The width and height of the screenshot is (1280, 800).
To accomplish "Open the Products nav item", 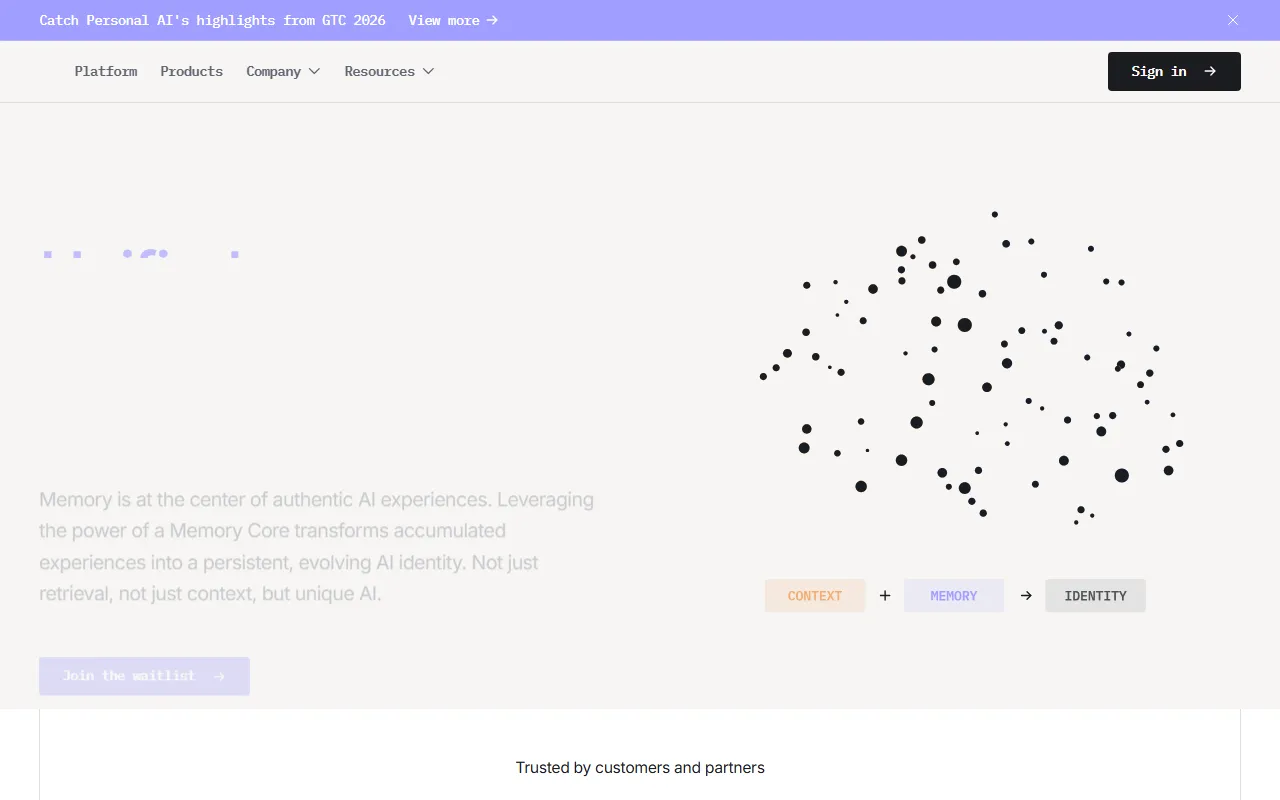I will 192,71.
